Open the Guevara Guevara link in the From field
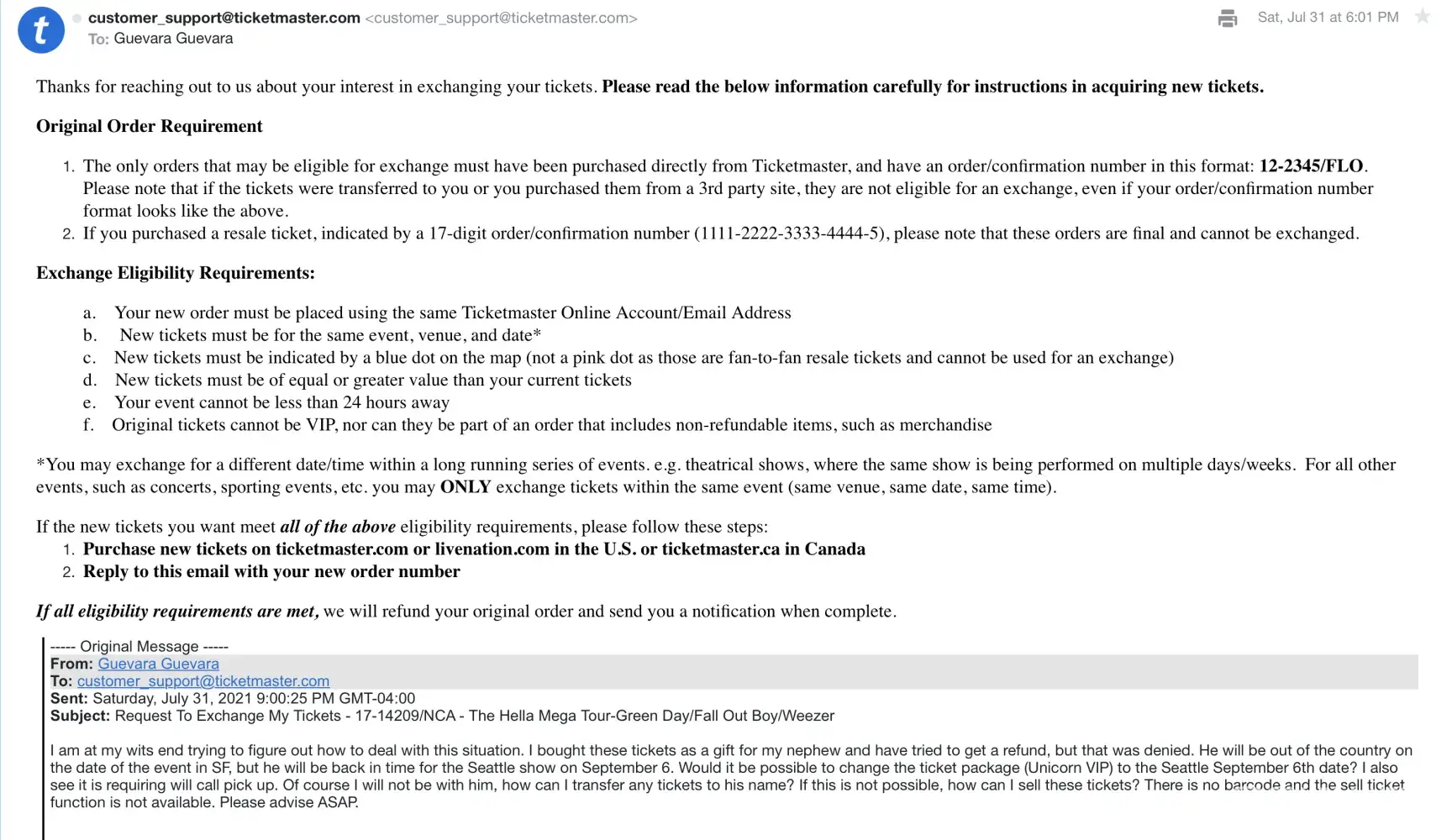Viewport: 1452px width, 840px height. (x=158, y=664)
